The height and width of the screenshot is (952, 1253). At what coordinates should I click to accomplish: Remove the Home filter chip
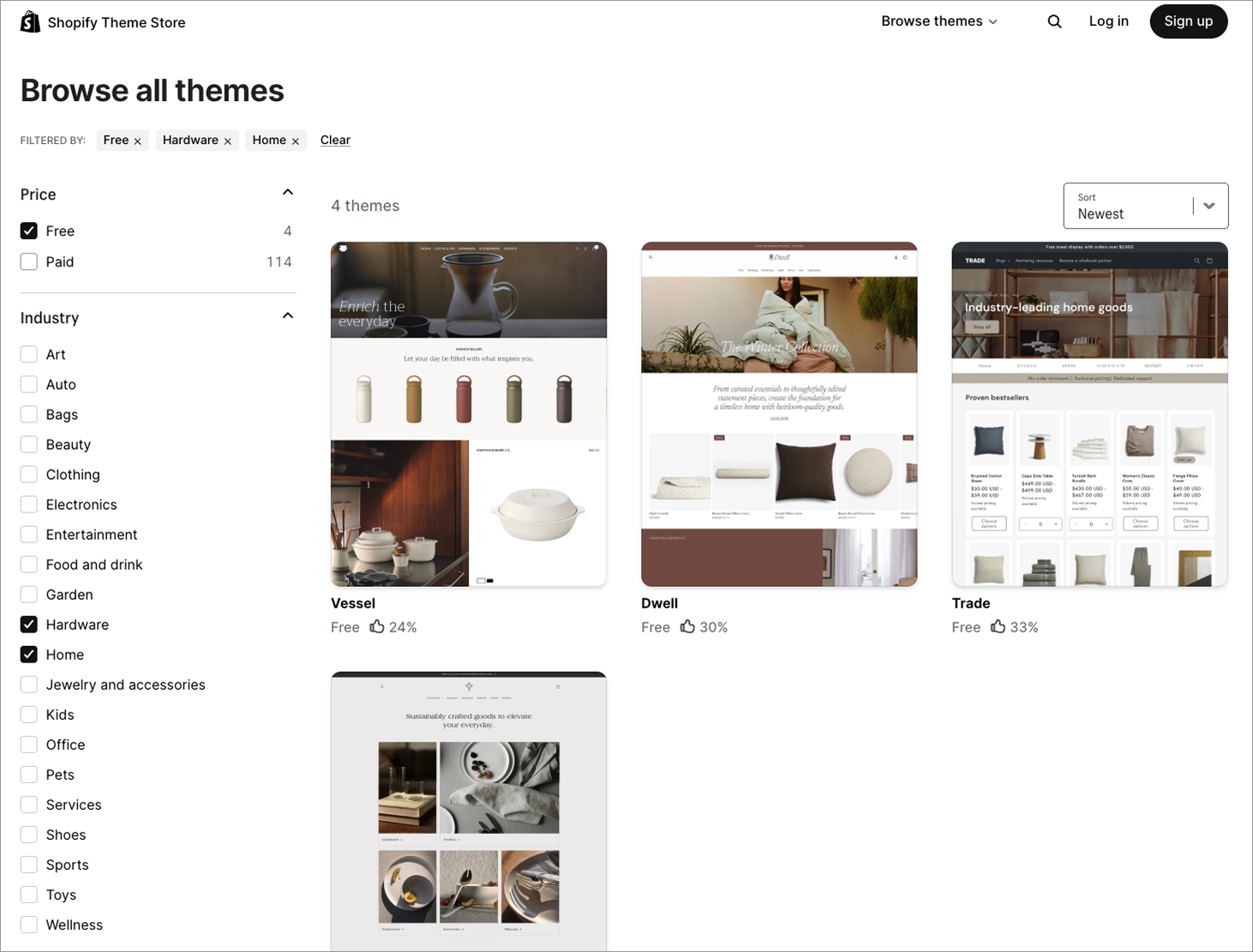tap(295, 140)
